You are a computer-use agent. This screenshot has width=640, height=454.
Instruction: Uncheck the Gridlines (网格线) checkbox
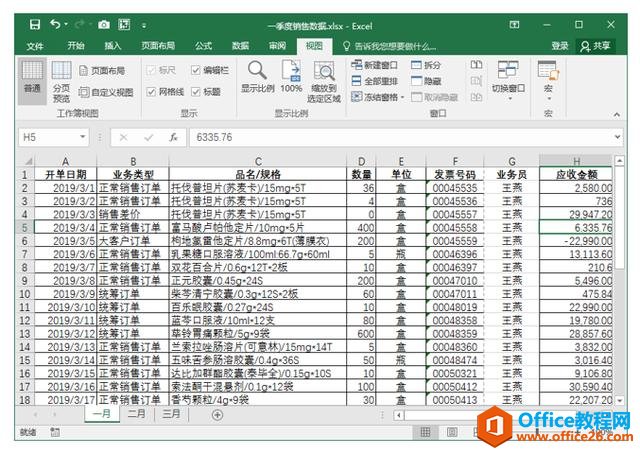[x=151, y=91]
